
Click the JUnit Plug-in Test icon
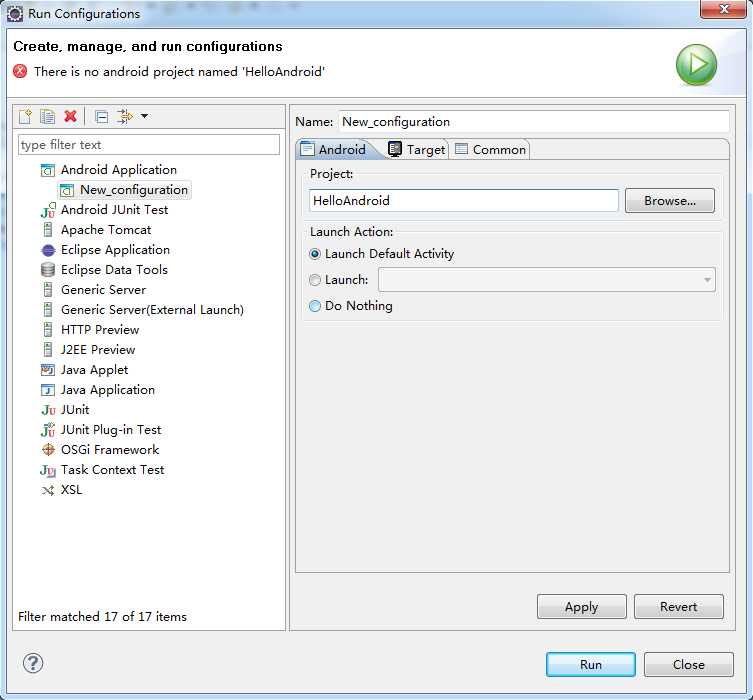[x=48, y=430]
